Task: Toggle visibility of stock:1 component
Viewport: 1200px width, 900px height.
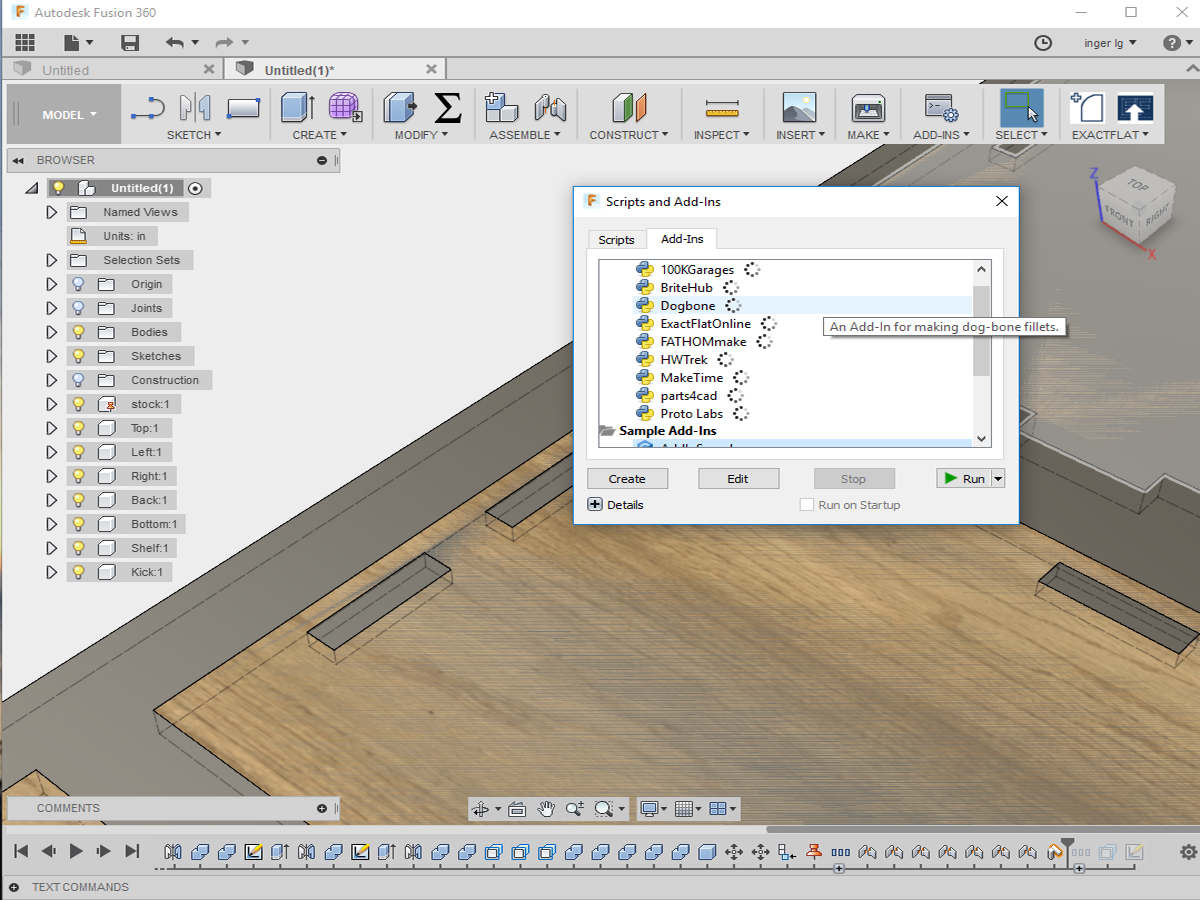Action: (79, 404)
